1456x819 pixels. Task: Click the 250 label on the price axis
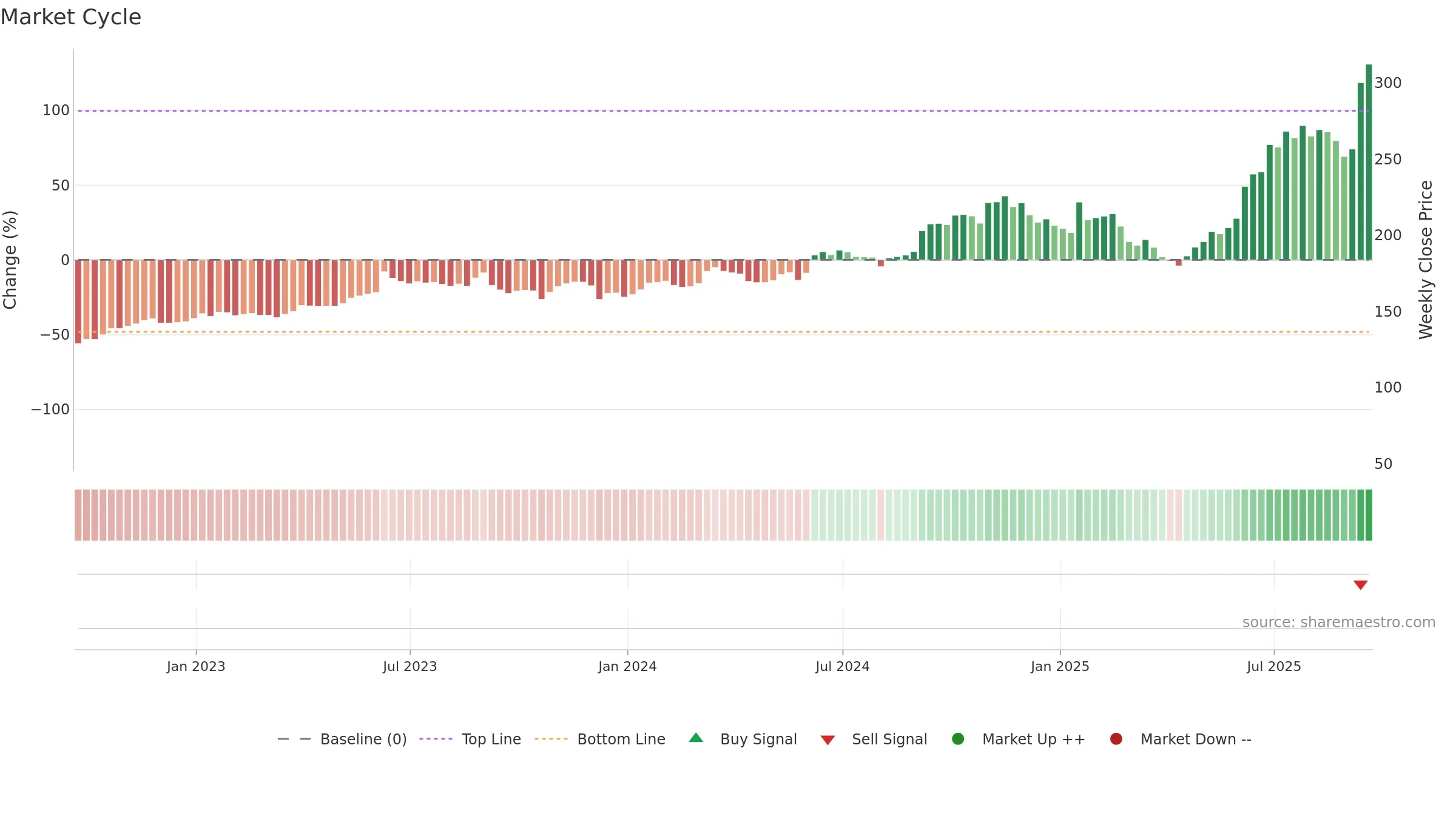1388,160
